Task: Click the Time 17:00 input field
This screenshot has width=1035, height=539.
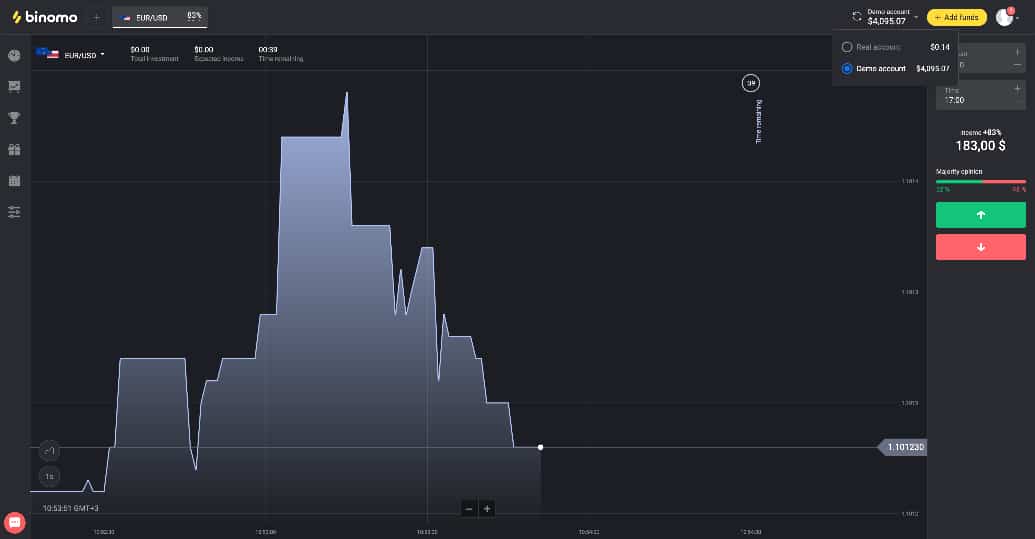Action: pyautogui.click(x=980, y=95)
